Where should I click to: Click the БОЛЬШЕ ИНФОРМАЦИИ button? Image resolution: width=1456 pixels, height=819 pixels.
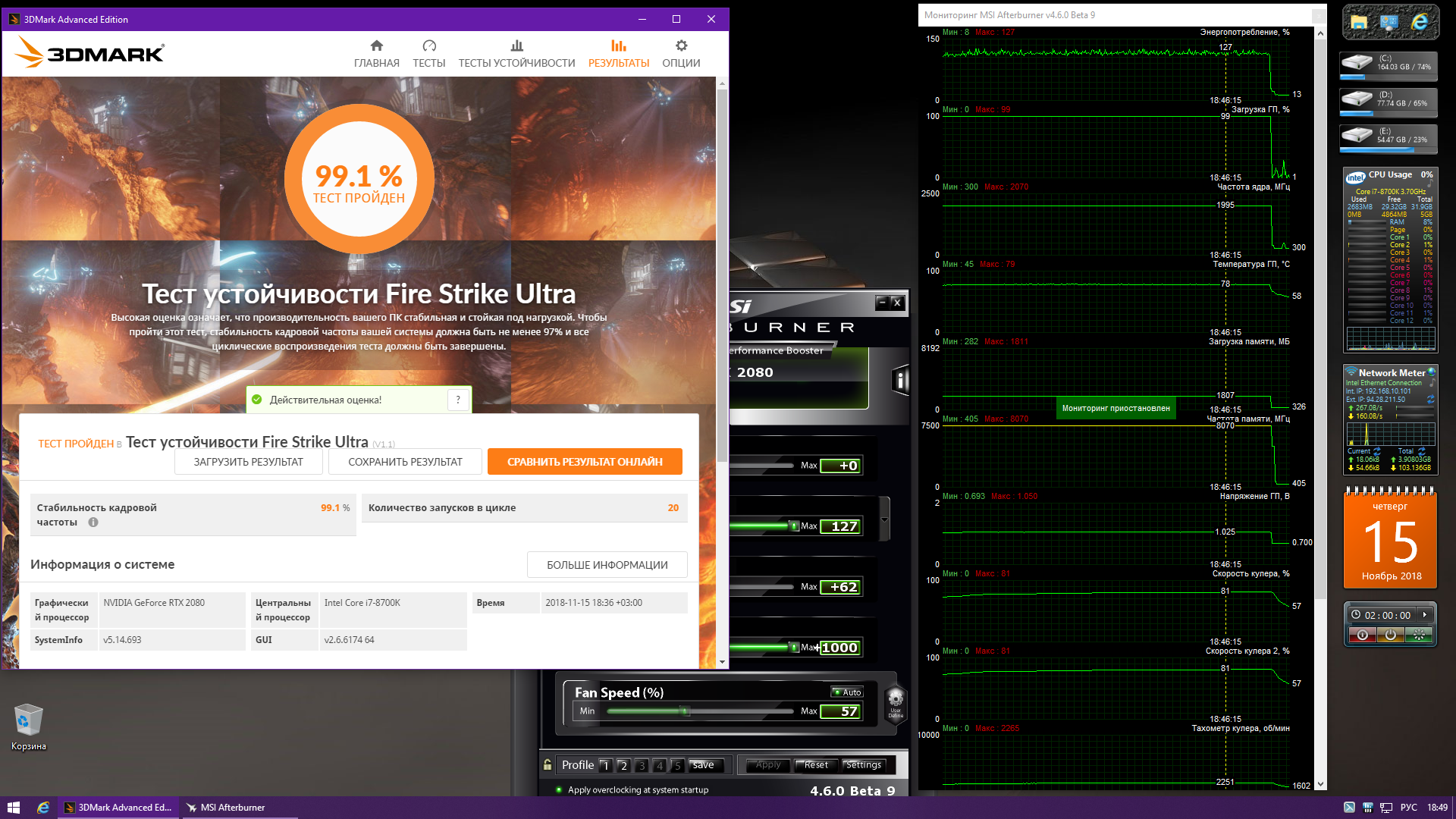[x=607, y=565]
